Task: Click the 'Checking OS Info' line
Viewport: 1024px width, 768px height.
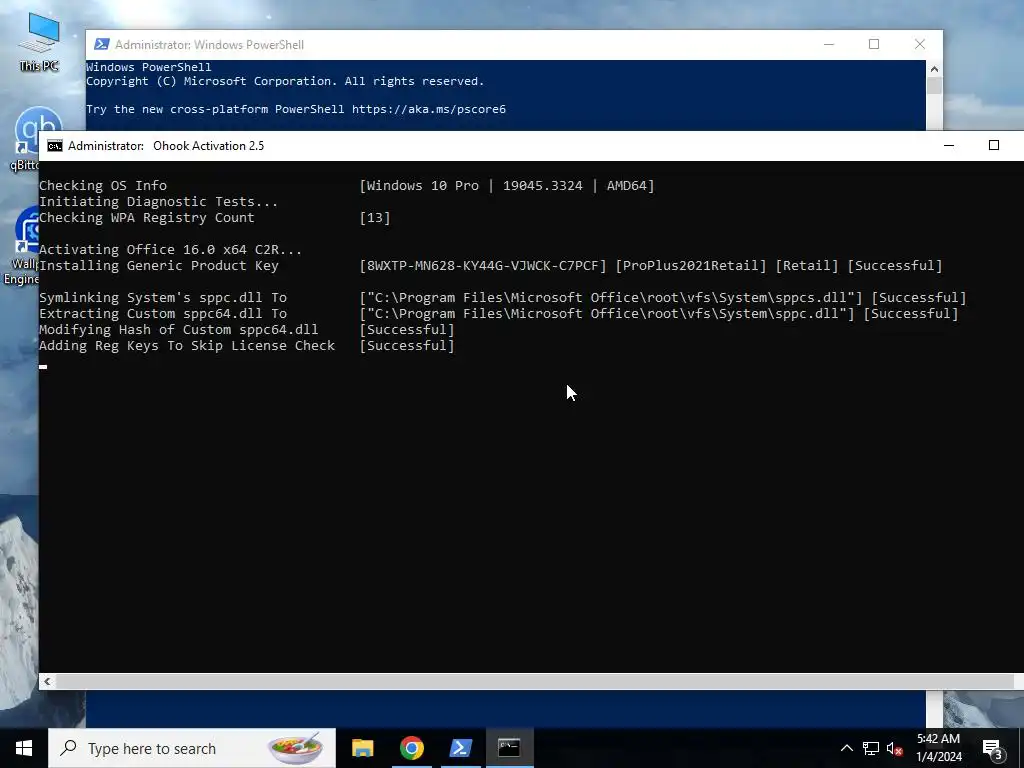Action: tap(103, 185)
